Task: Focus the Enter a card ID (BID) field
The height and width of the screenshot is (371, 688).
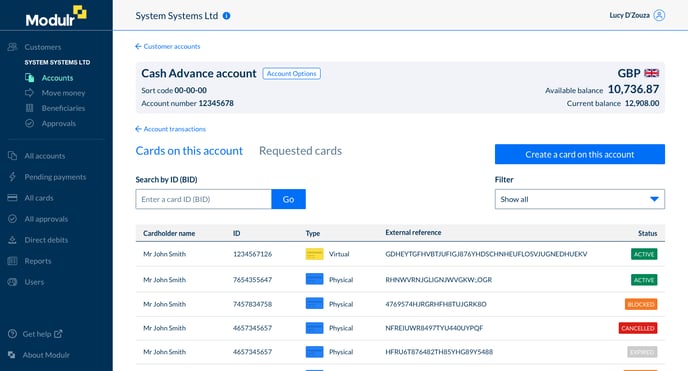Action: point(204,199)
